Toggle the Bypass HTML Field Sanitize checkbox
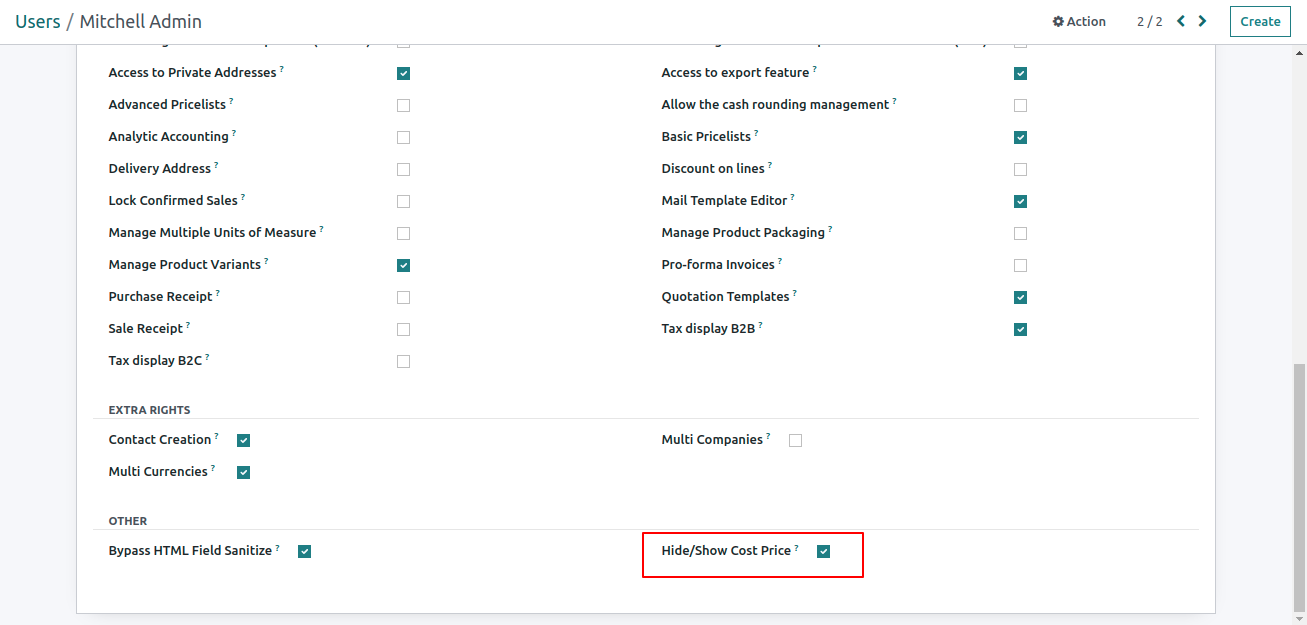1307x625 pixels. (305, 551)
